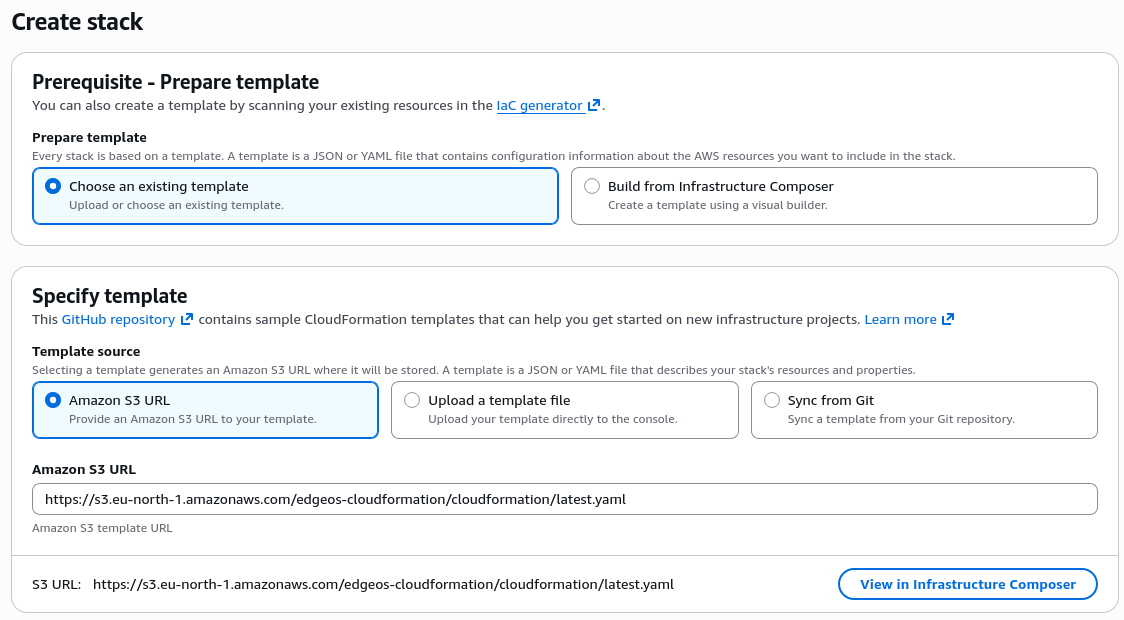Open the Learn more external link icon

coord(946,319)
